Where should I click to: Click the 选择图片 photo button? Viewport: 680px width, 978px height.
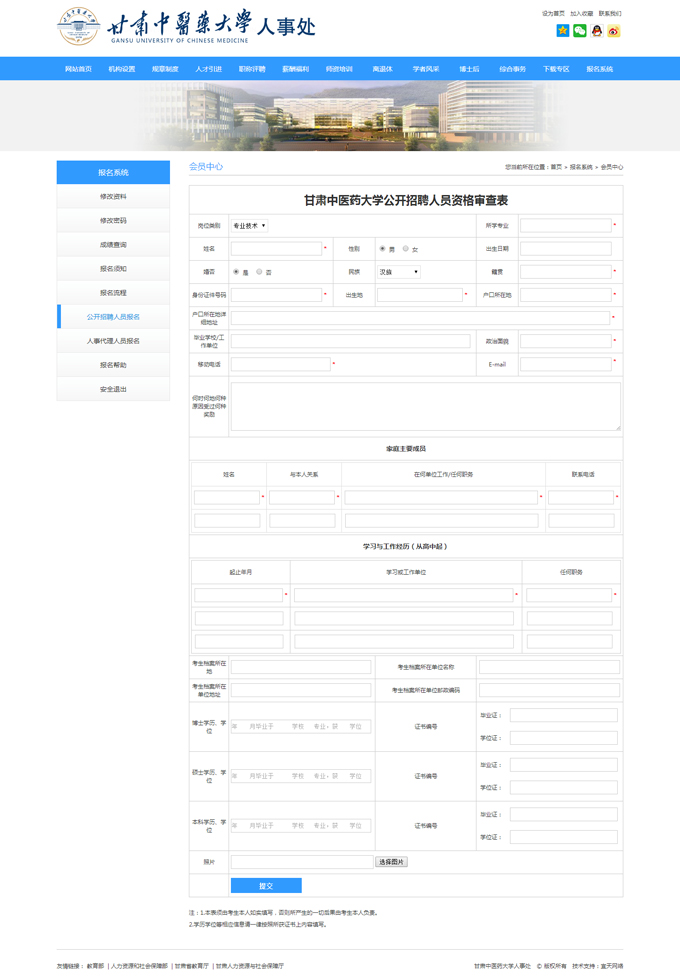pos(392,862)
